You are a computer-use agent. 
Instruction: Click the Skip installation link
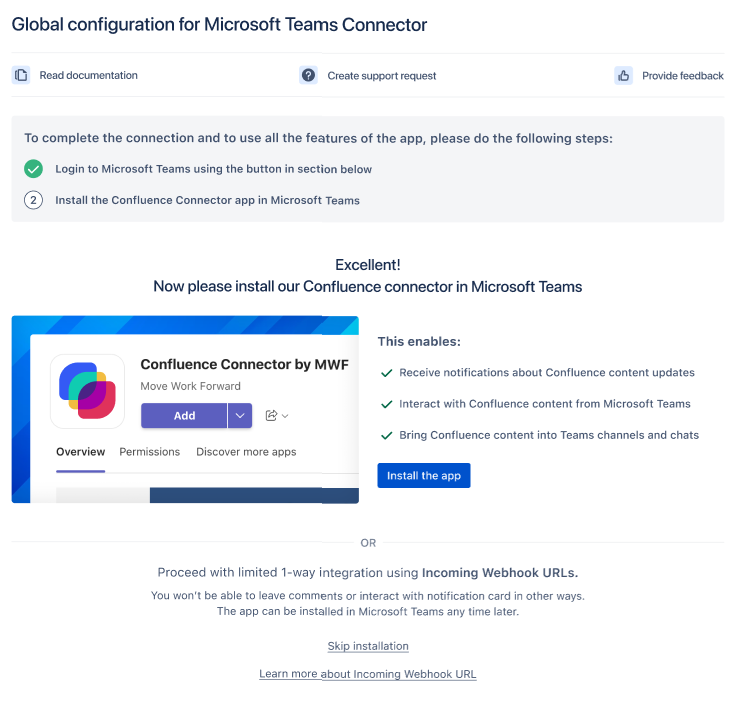point(368,646)
